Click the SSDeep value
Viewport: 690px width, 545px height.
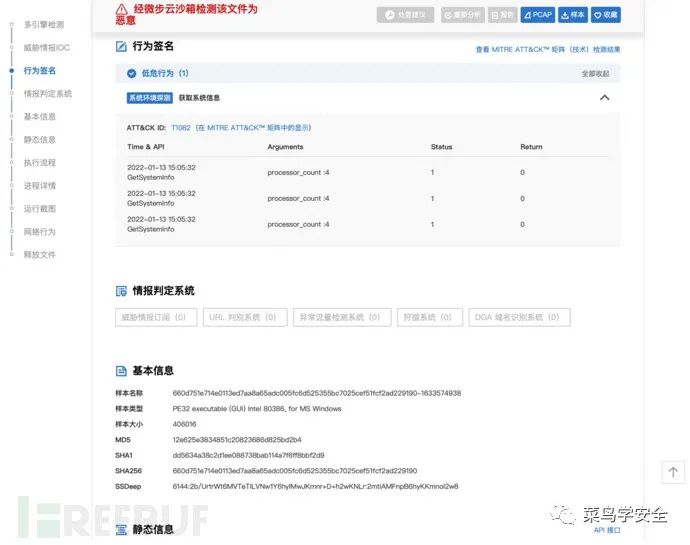click(316, 486)
